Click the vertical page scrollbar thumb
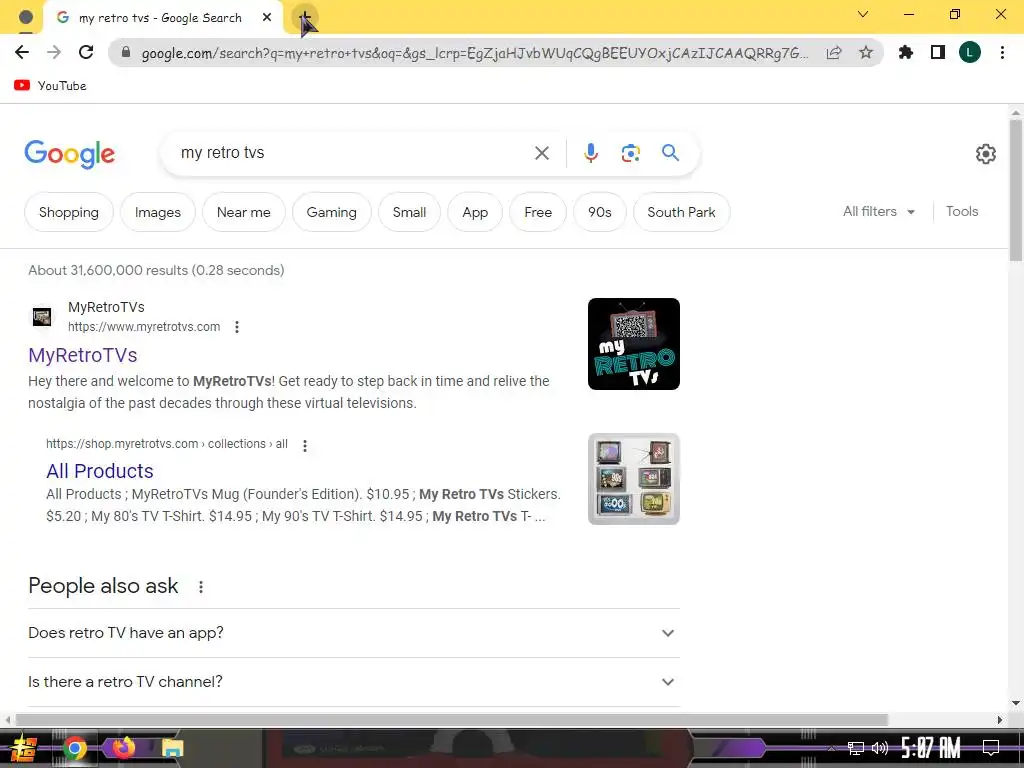 (1016, 189)
